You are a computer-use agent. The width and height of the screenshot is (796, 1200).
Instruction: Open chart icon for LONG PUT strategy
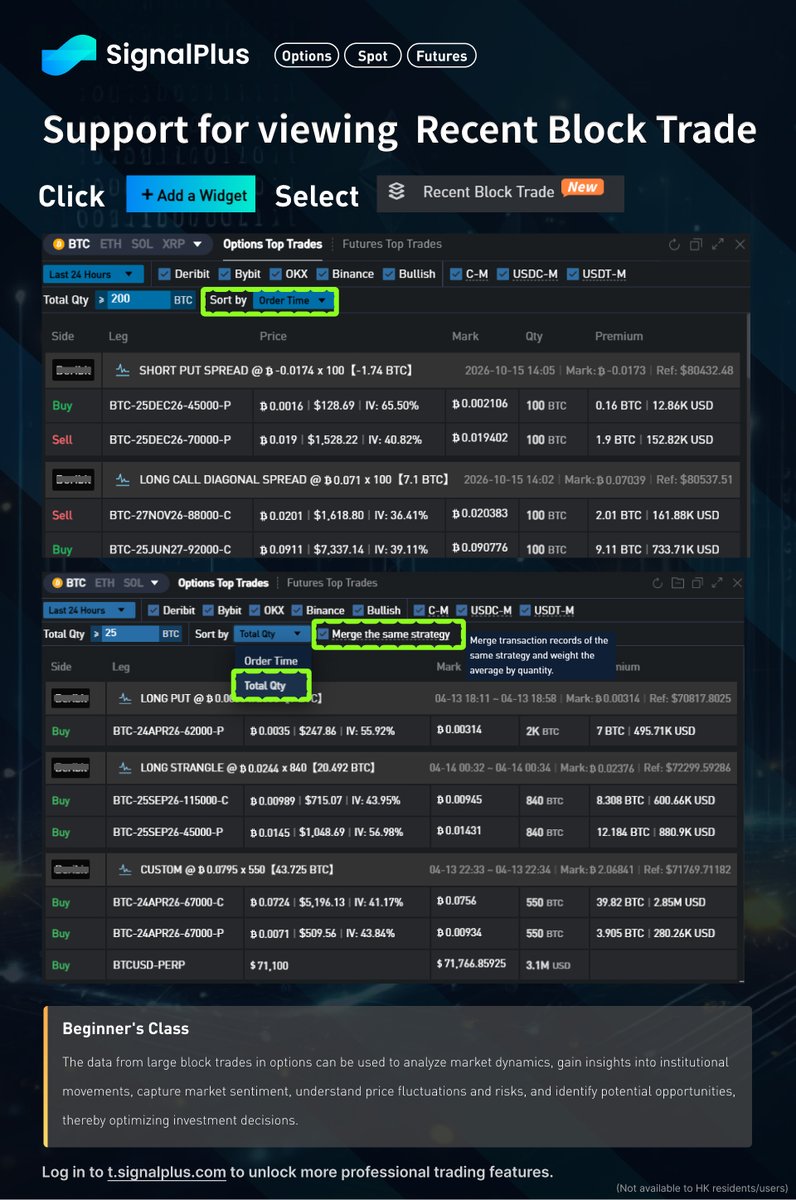(125, 698)
